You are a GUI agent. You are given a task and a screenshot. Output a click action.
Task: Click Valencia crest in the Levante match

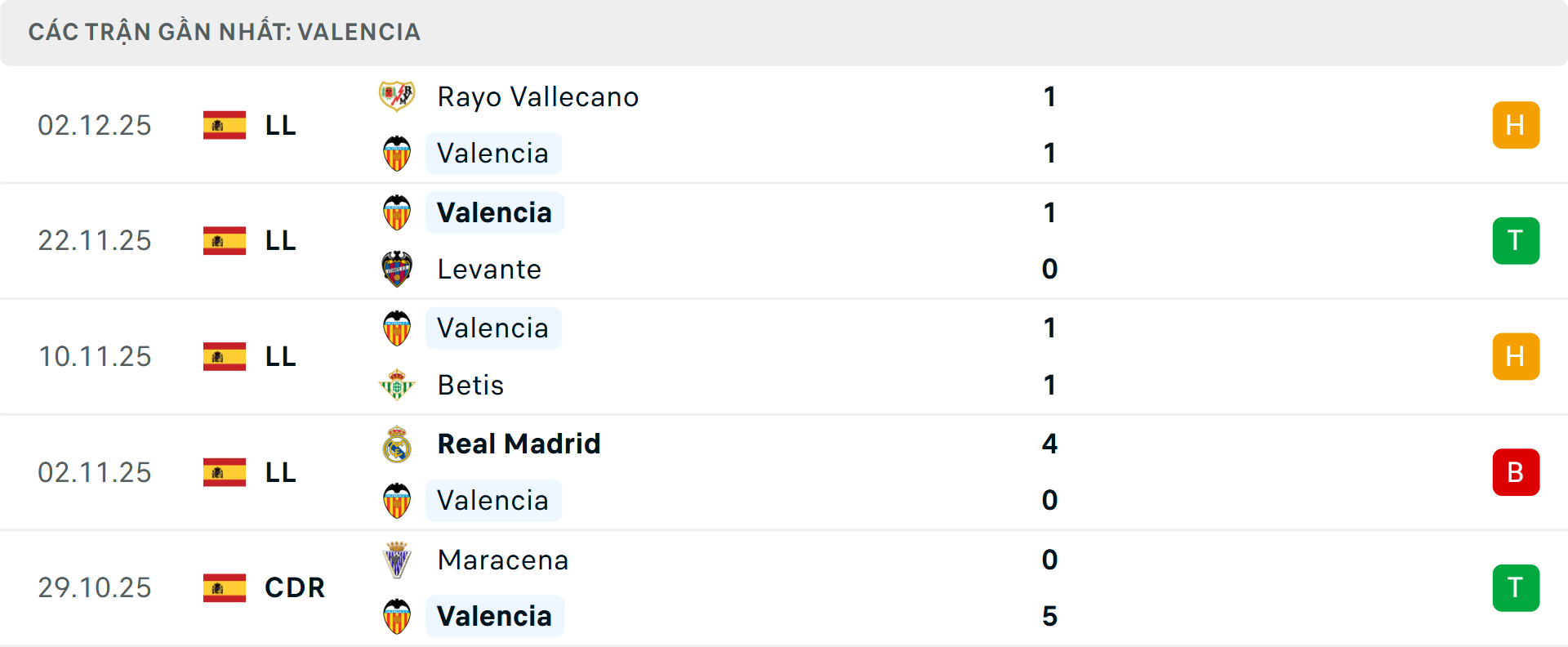point(397,212)
